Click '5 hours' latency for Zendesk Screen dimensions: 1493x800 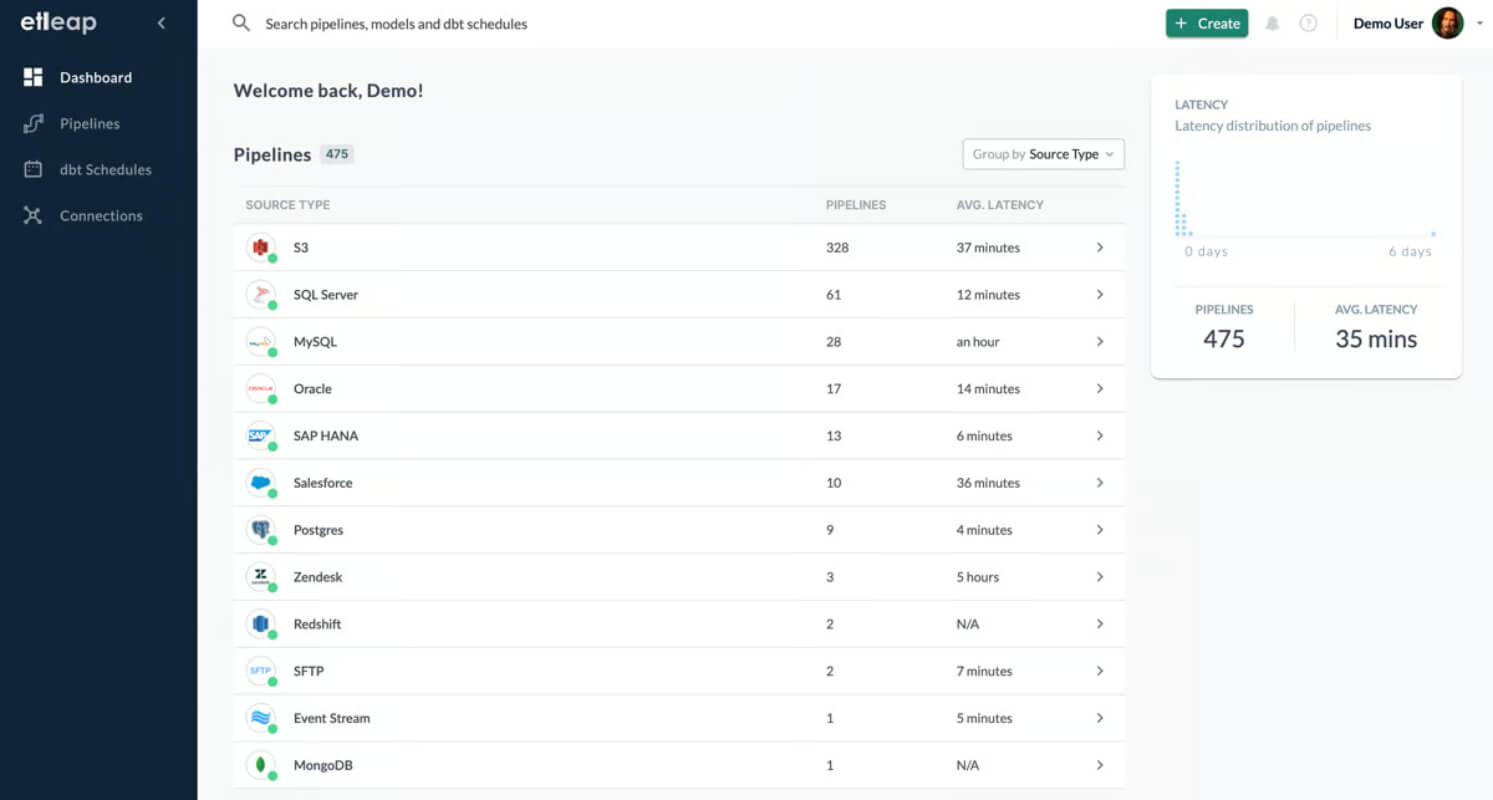point(978,576)
